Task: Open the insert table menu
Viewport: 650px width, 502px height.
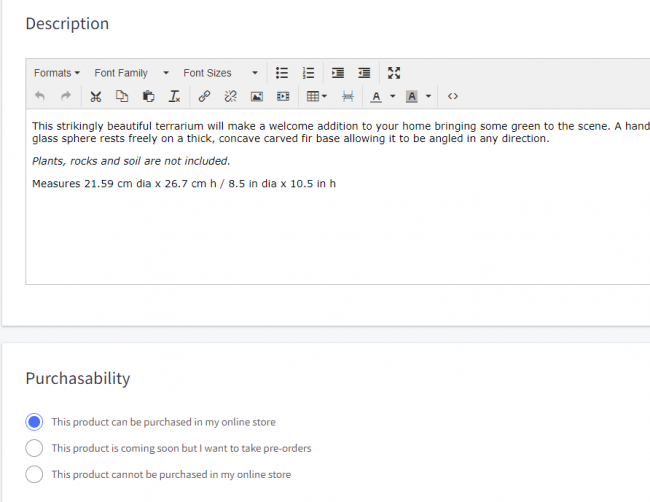Action: click(x=316, y=97)
